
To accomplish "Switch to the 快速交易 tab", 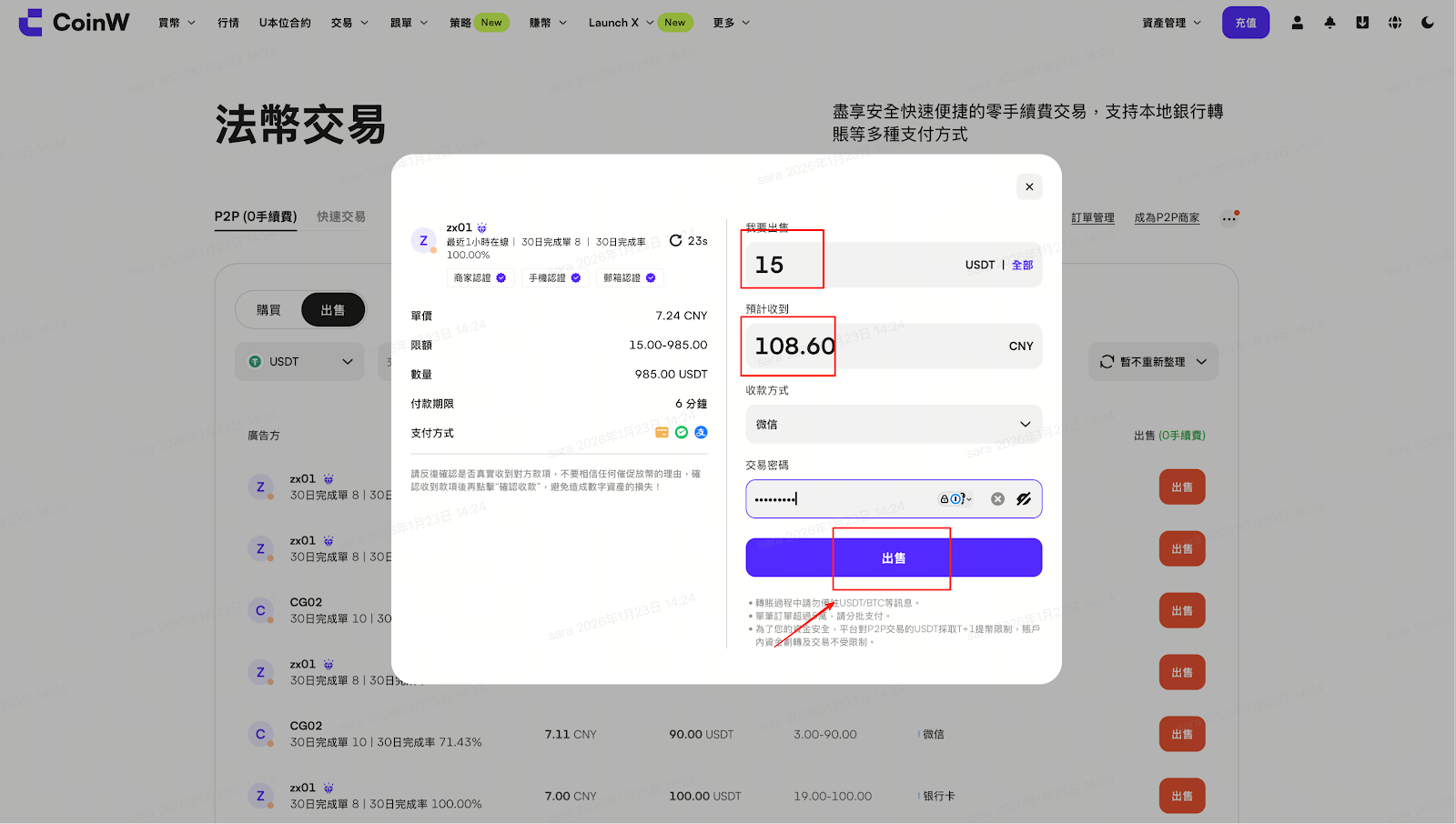I will (x=341, y=216).
